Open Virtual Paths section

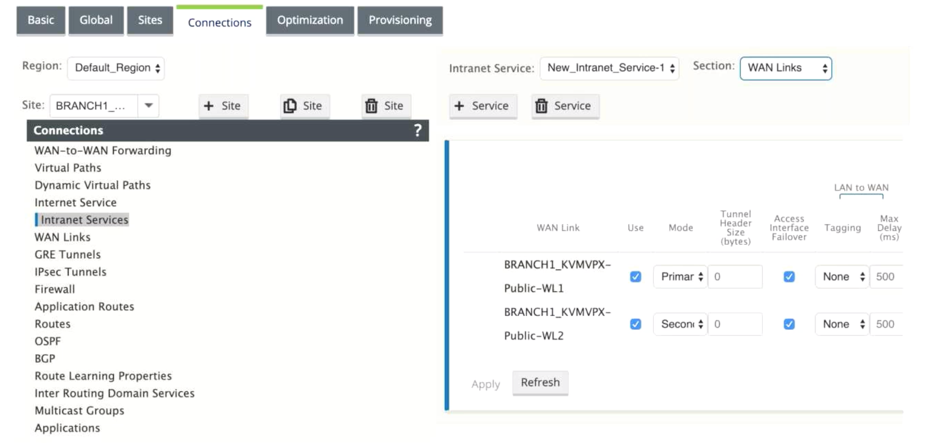[x=68, y=168]
